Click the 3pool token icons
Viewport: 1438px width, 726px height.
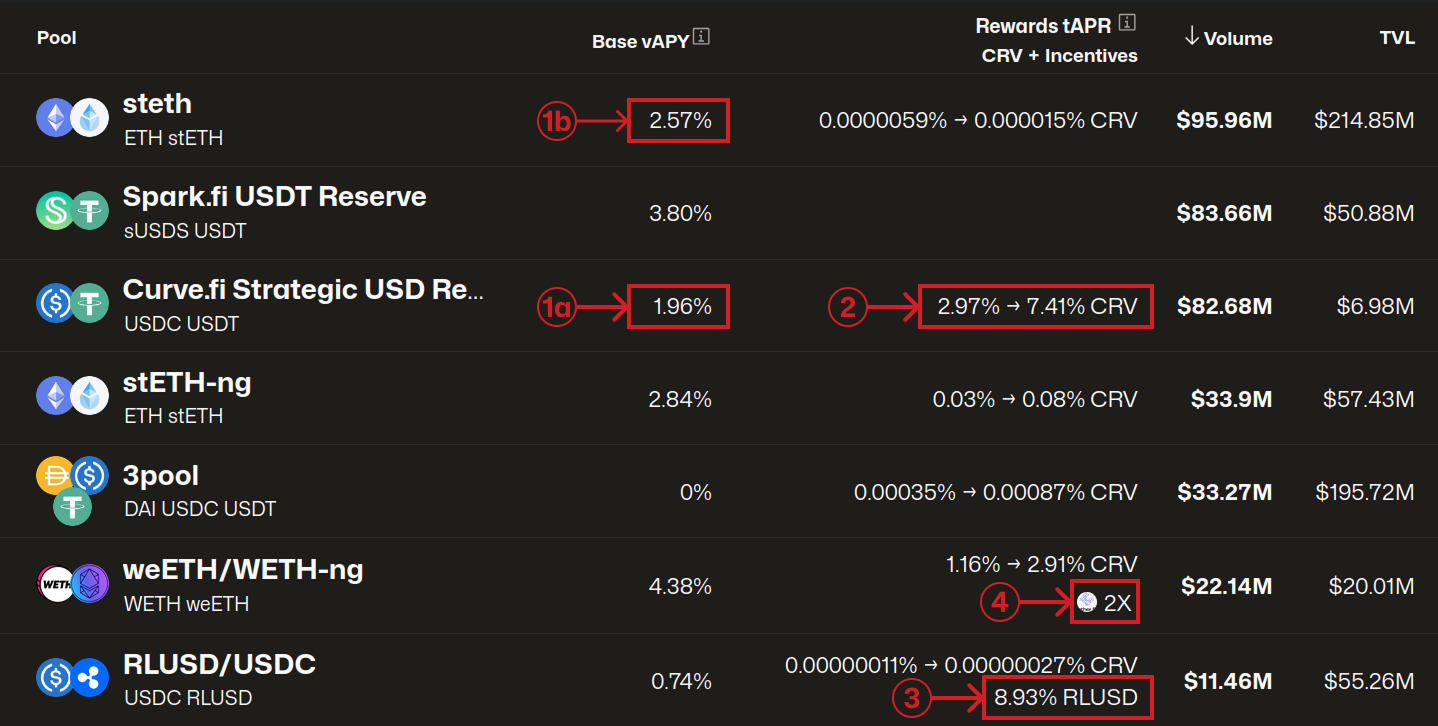(72, 490)
